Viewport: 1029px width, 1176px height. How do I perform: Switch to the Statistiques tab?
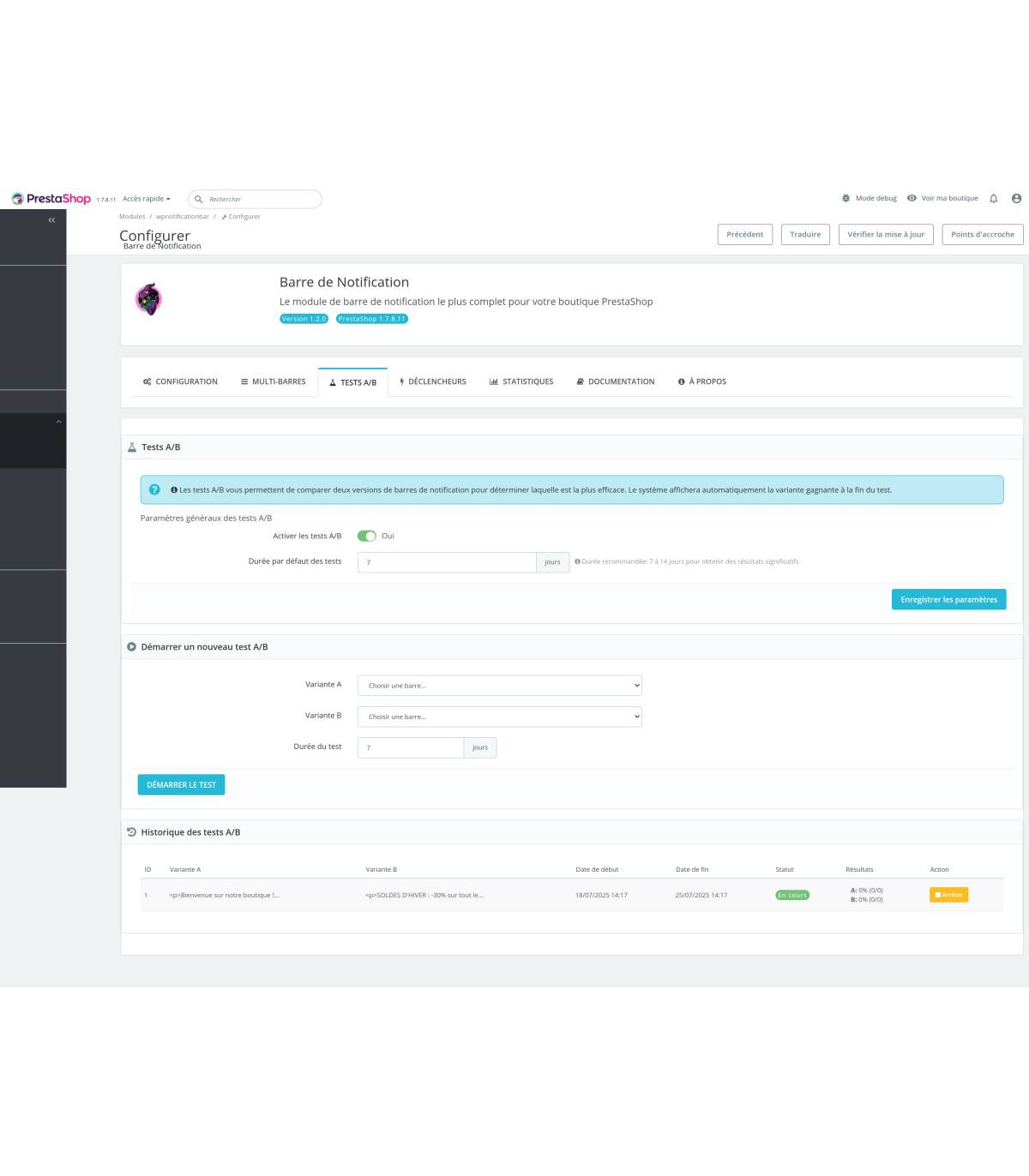coord(521,382)
